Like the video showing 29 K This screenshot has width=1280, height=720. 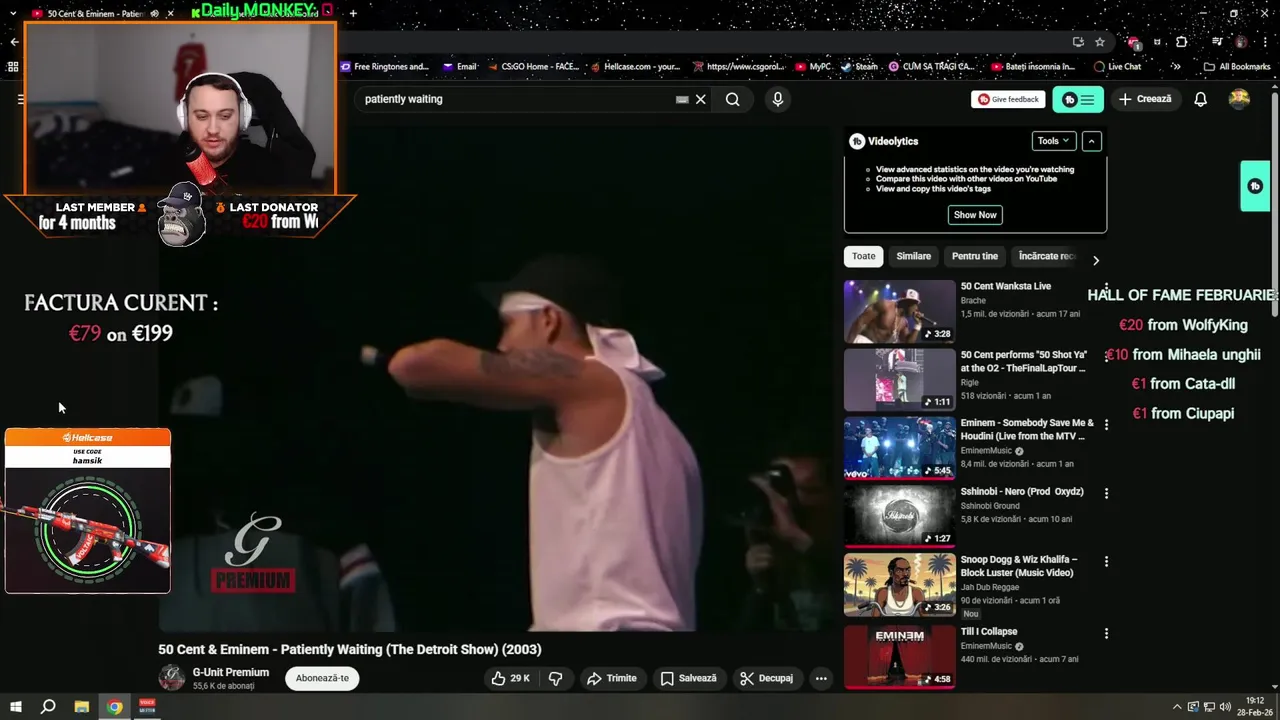510,678
